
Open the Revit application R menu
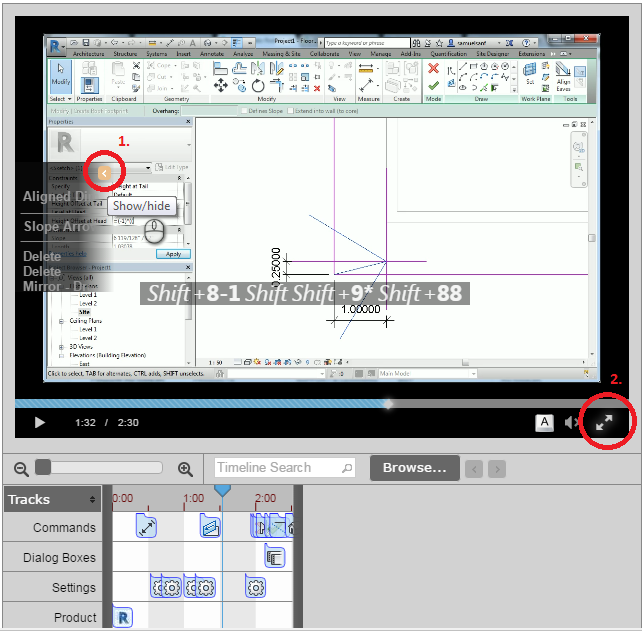(55, 46)
